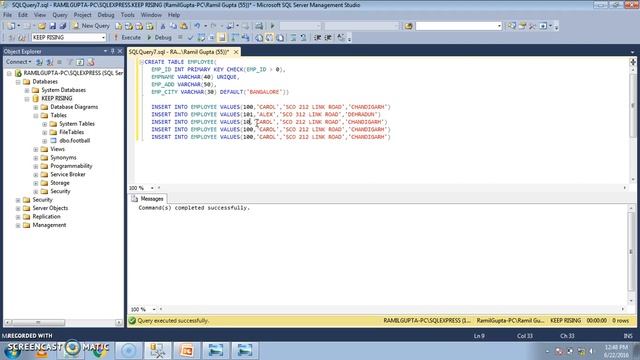640x360 pixels.
Task: Increase indent toolbar icon
Action: pyautogui.click(x=328, y=37)
